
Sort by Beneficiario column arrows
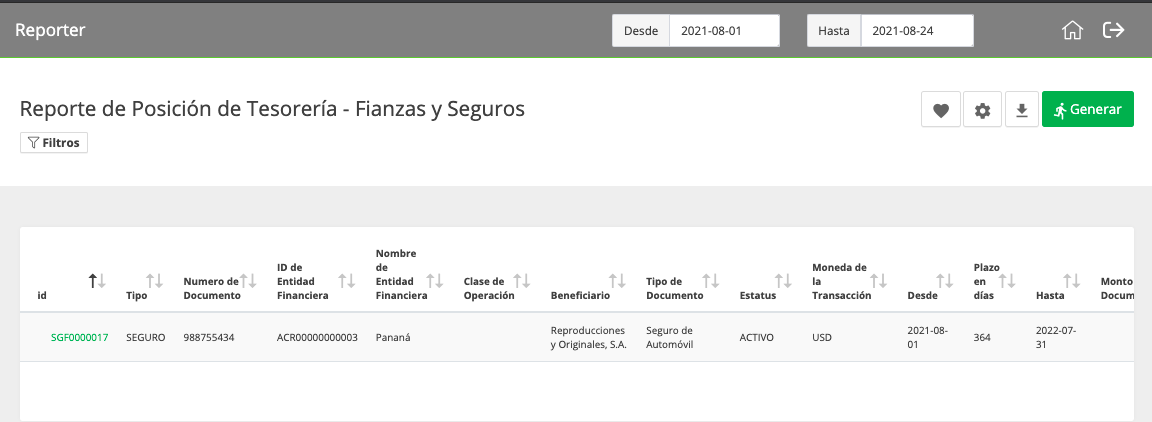click(x=617, y=280)
